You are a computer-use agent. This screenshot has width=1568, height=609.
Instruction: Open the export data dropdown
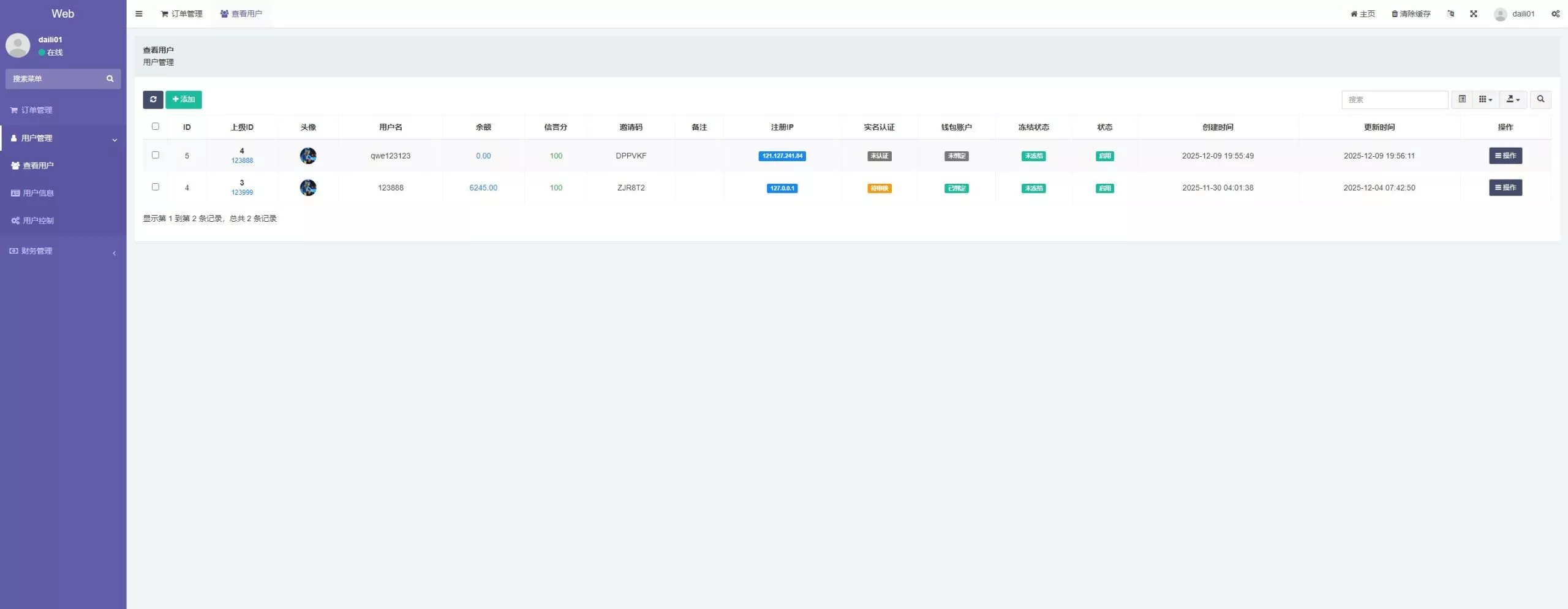point(1513,99)
